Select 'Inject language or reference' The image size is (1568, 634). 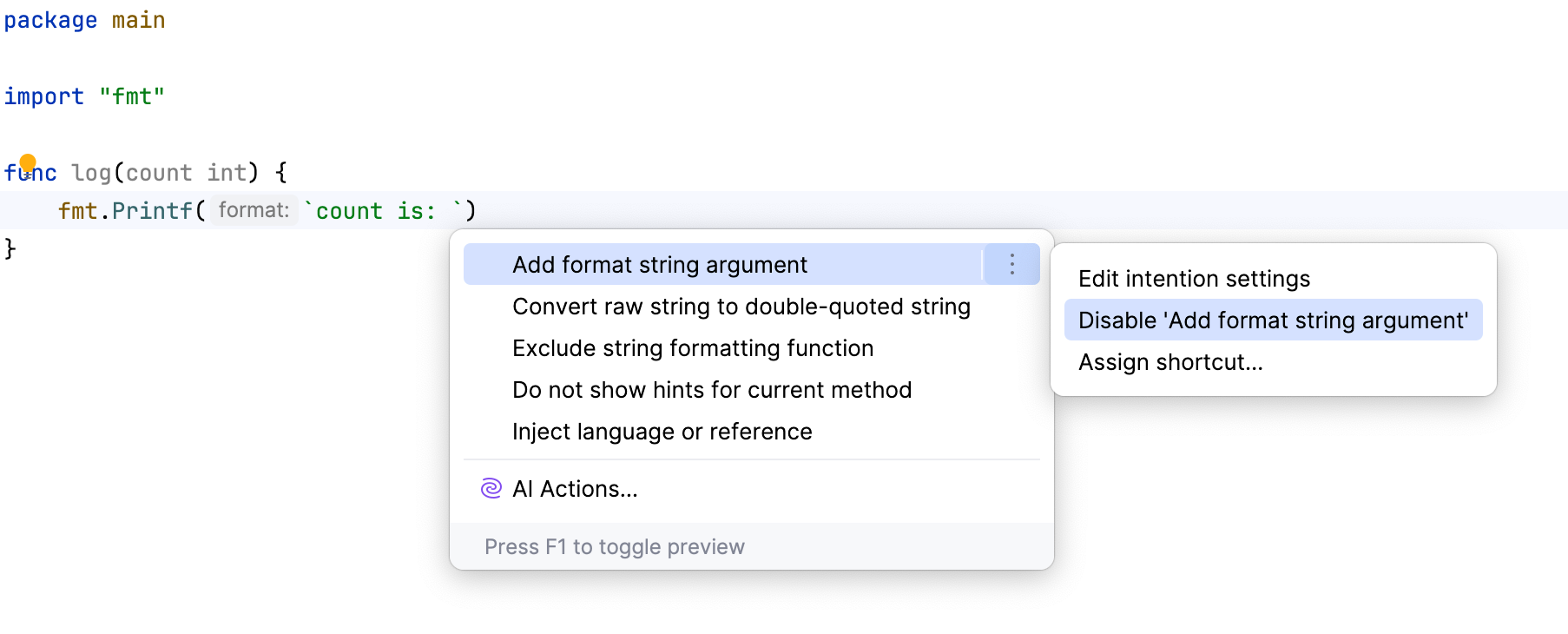662,431
